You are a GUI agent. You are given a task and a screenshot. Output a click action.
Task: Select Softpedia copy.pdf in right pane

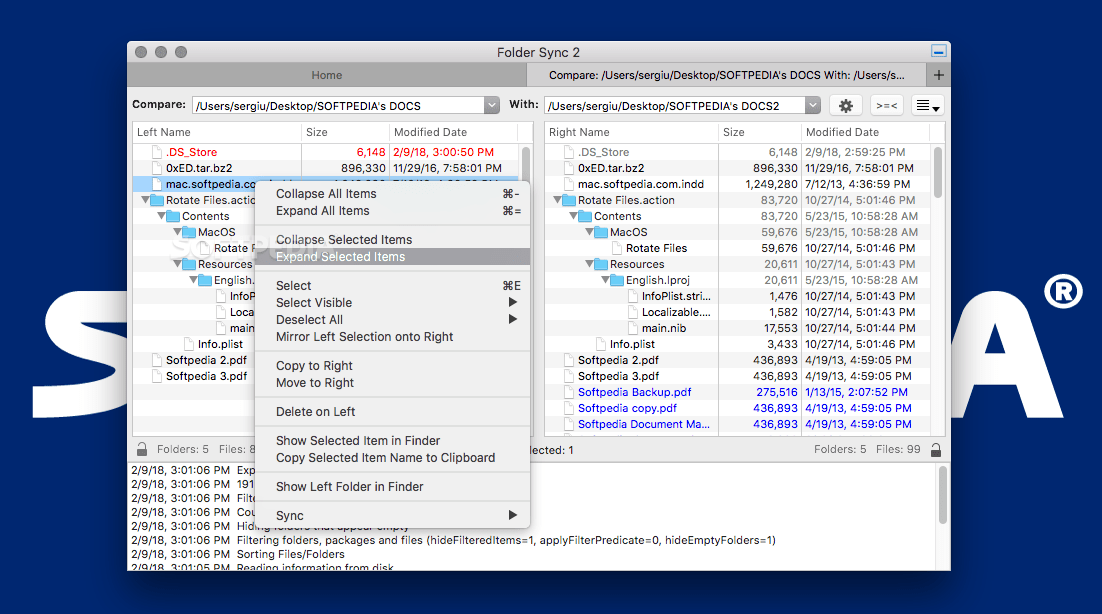(738, 408)
